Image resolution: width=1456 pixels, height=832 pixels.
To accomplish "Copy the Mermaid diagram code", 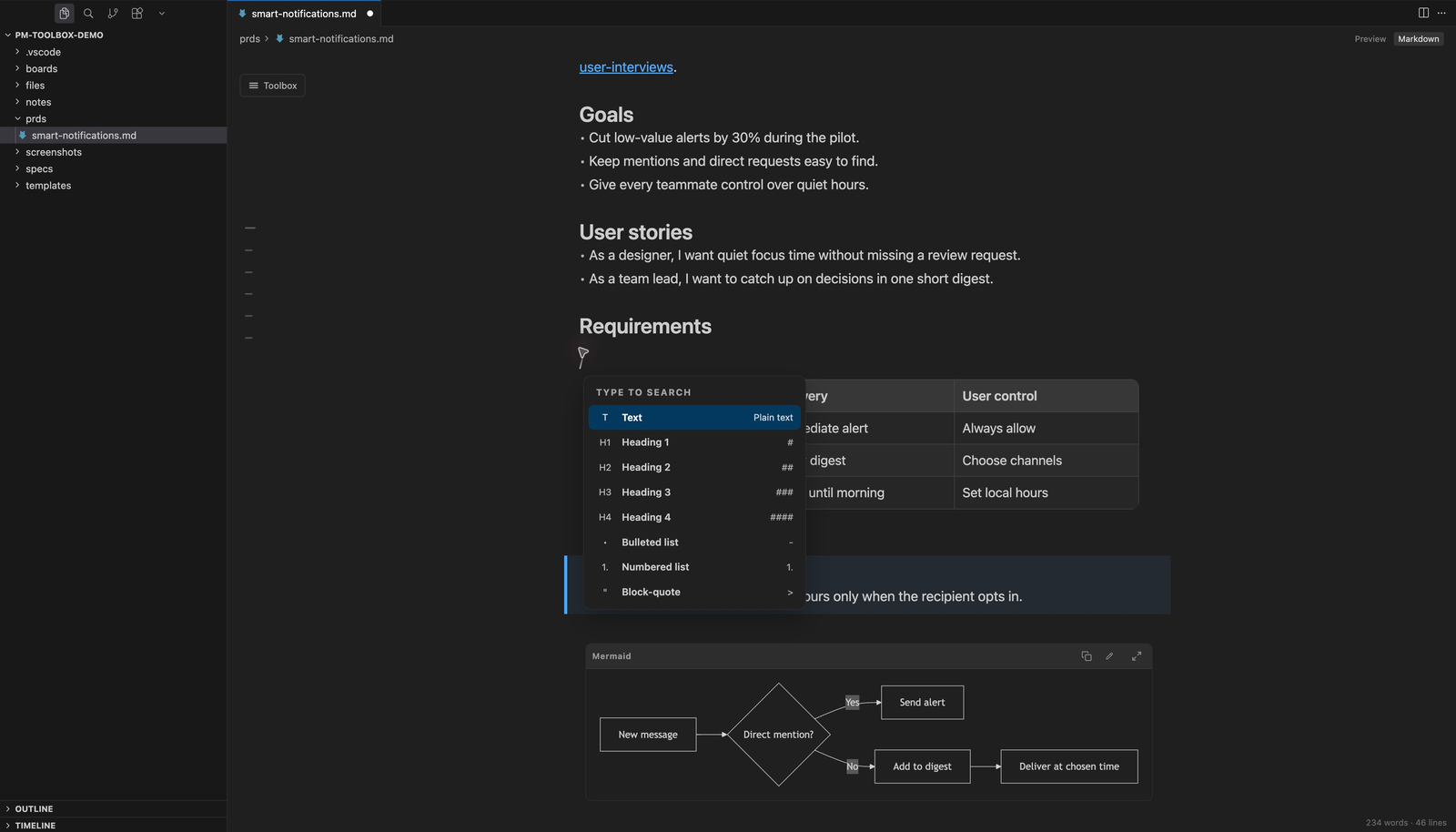I will click(1087, 656).
